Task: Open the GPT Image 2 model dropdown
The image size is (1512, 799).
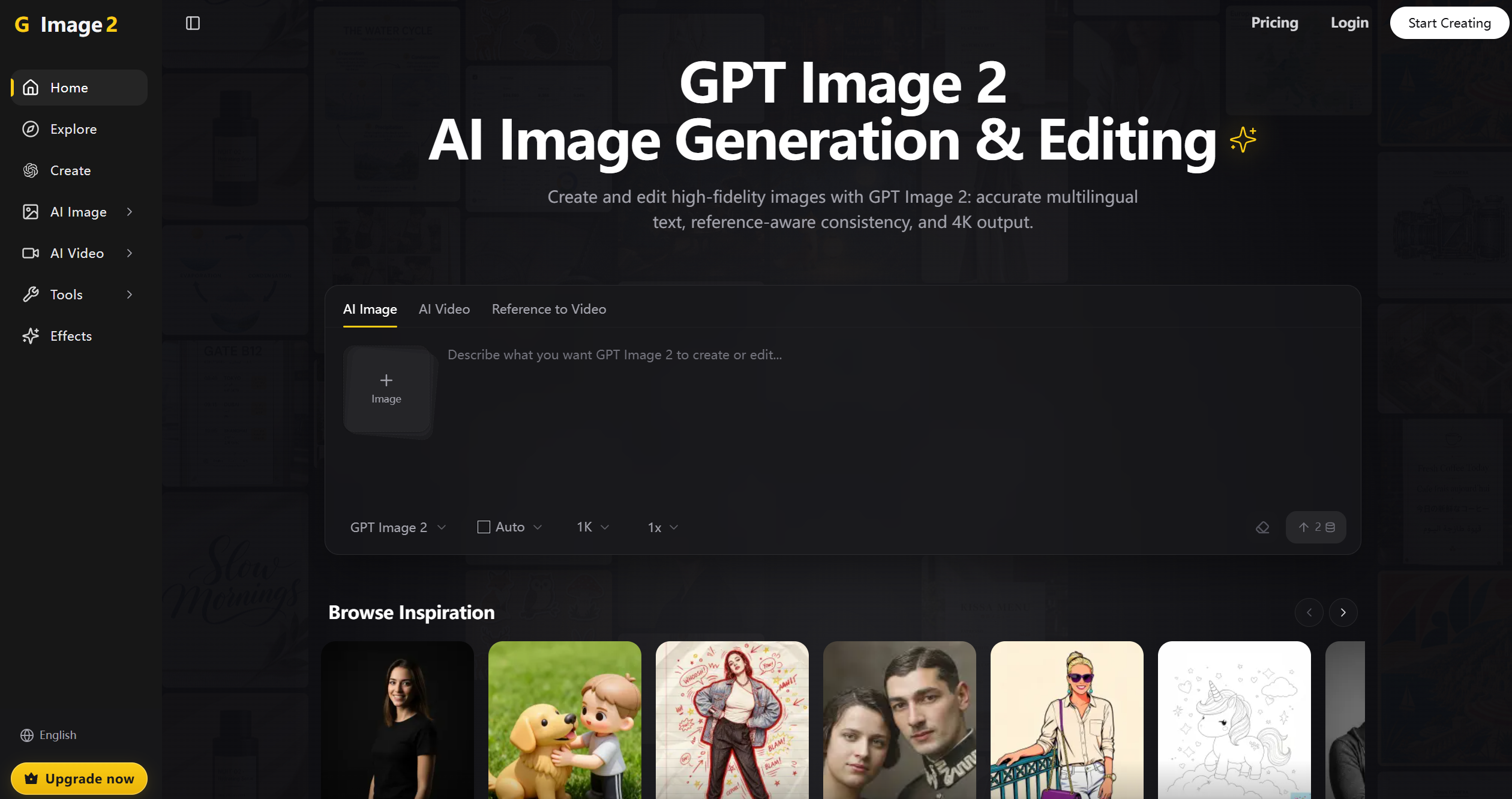Action: click(x=398, y=527)
